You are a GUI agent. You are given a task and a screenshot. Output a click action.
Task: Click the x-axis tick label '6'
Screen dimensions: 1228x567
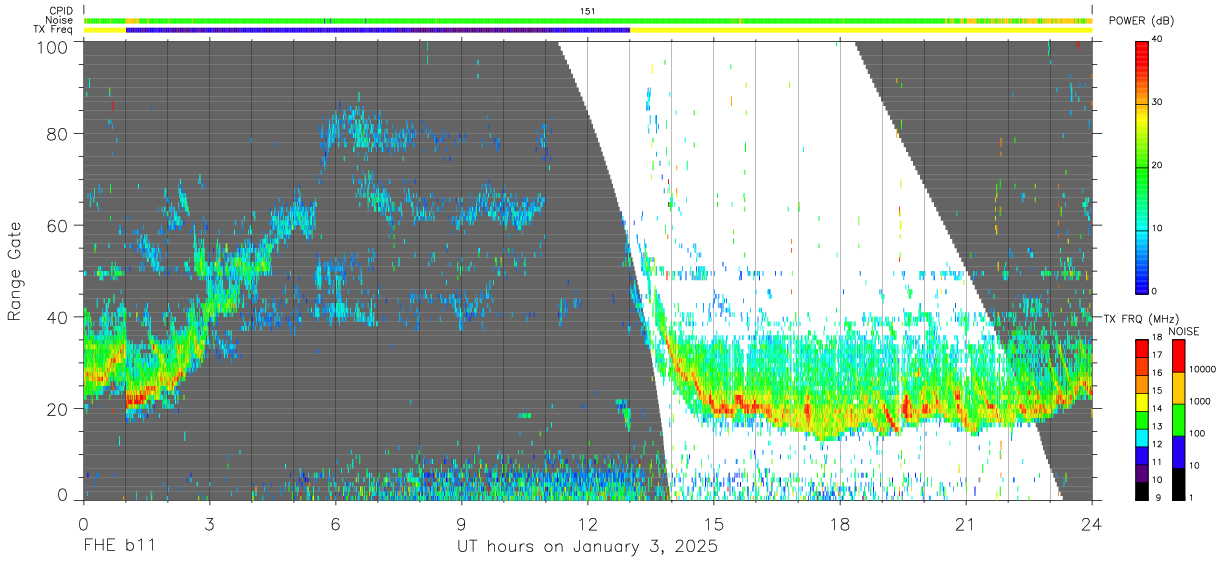tap(335, 524)
